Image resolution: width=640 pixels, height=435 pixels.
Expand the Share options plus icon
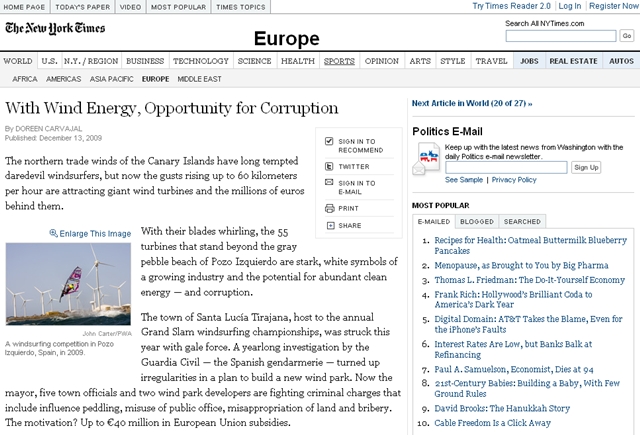coord(329,226)
